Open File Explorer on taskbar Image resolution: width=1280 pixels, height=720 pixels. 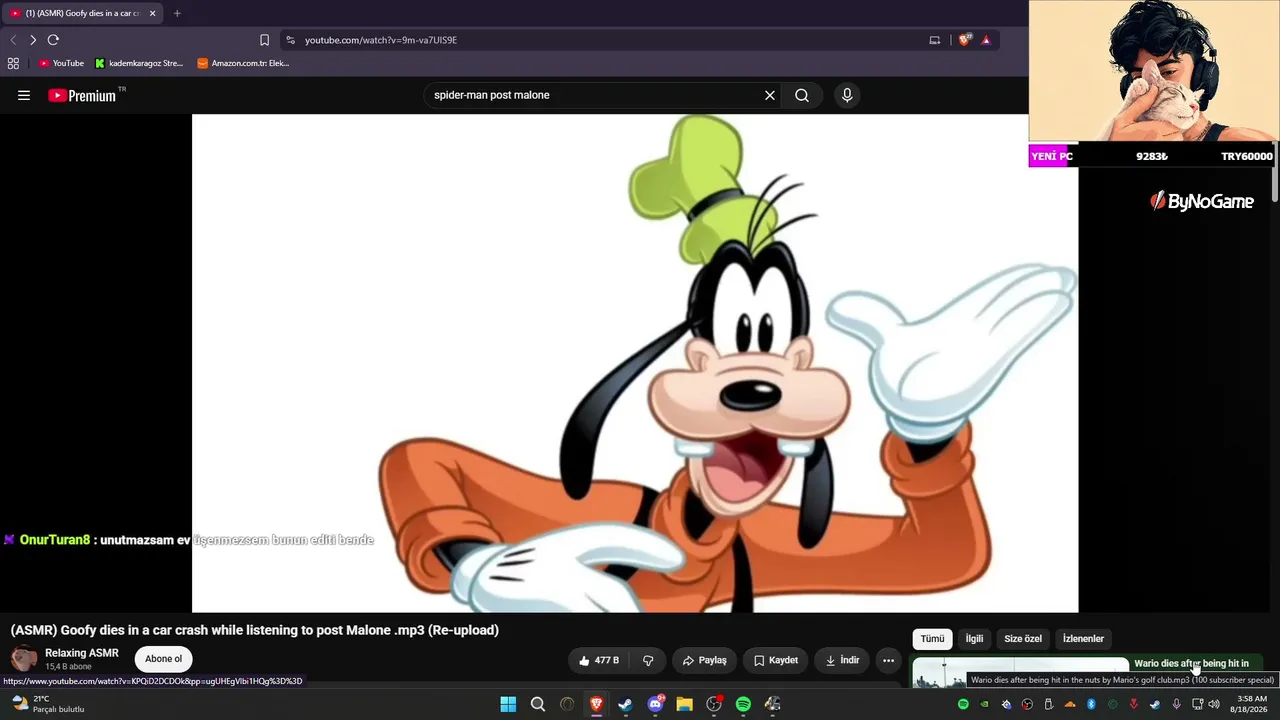point(684,704)
